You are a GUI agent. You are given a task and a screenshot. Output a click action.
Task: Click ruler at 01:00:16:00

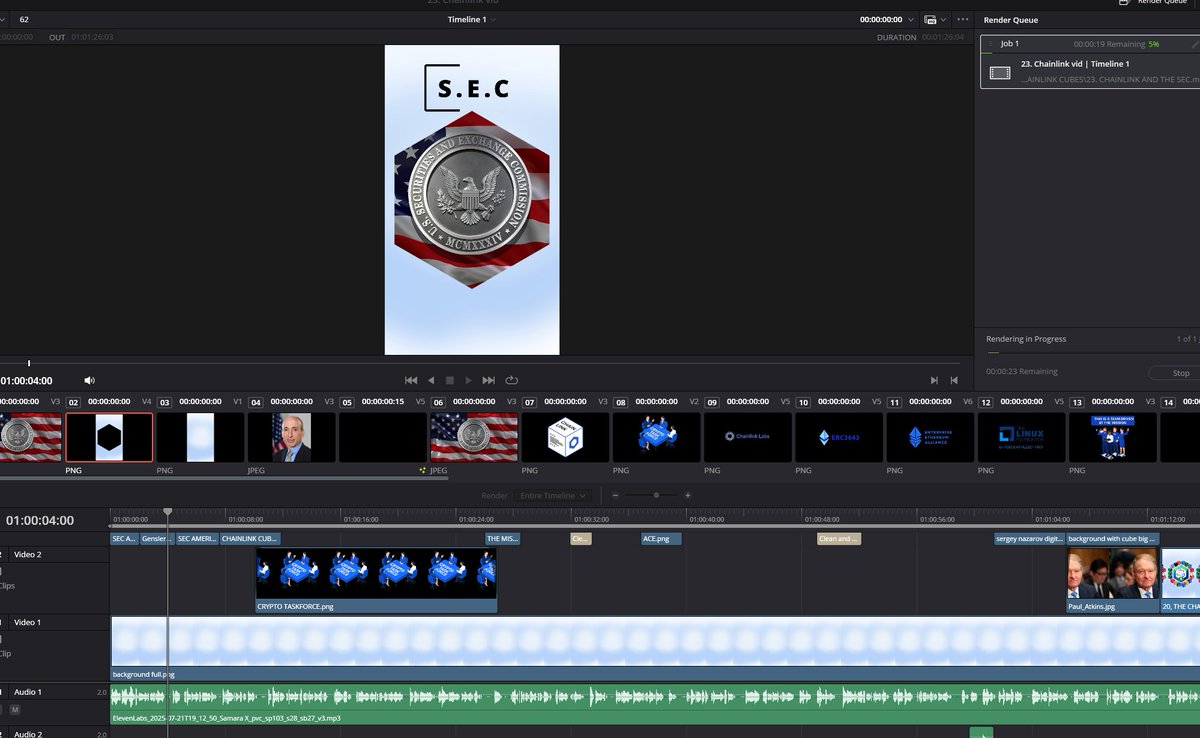point(361,520)
